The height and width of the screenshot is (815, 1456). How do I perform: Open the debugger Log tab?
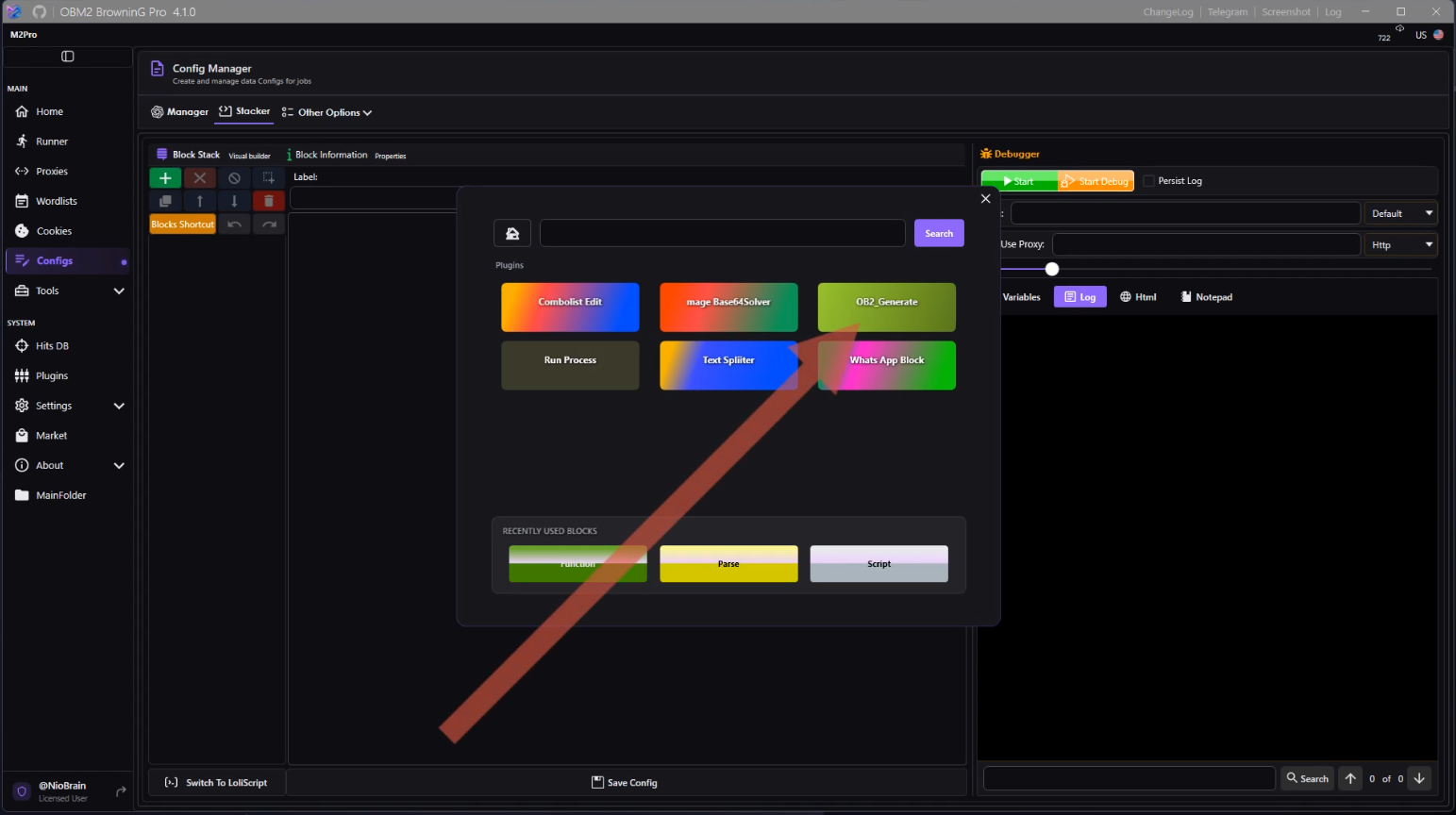pyautogui.click(x=1080, y=297)
